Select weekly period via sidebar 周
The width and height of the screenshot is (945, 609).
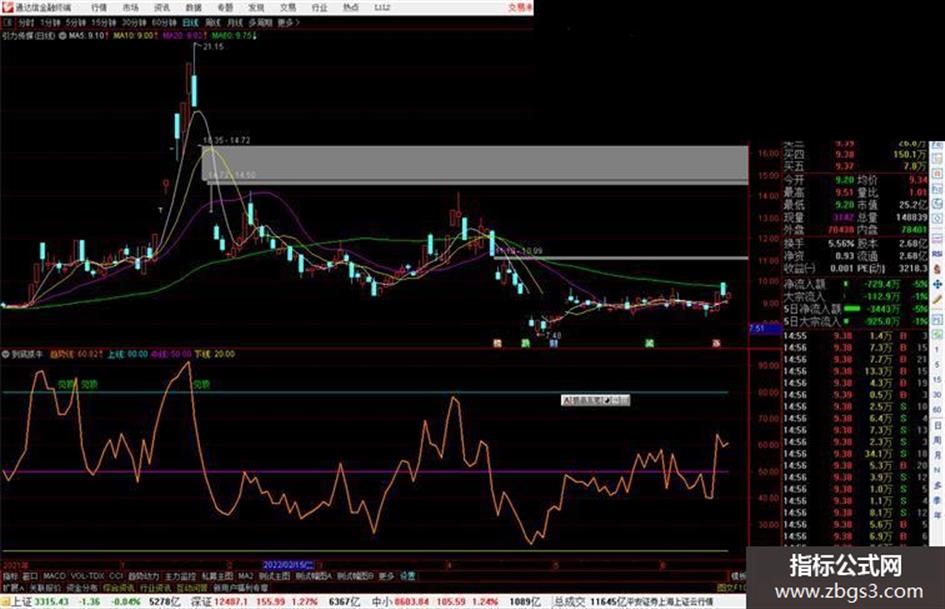[x=937, y=440]
